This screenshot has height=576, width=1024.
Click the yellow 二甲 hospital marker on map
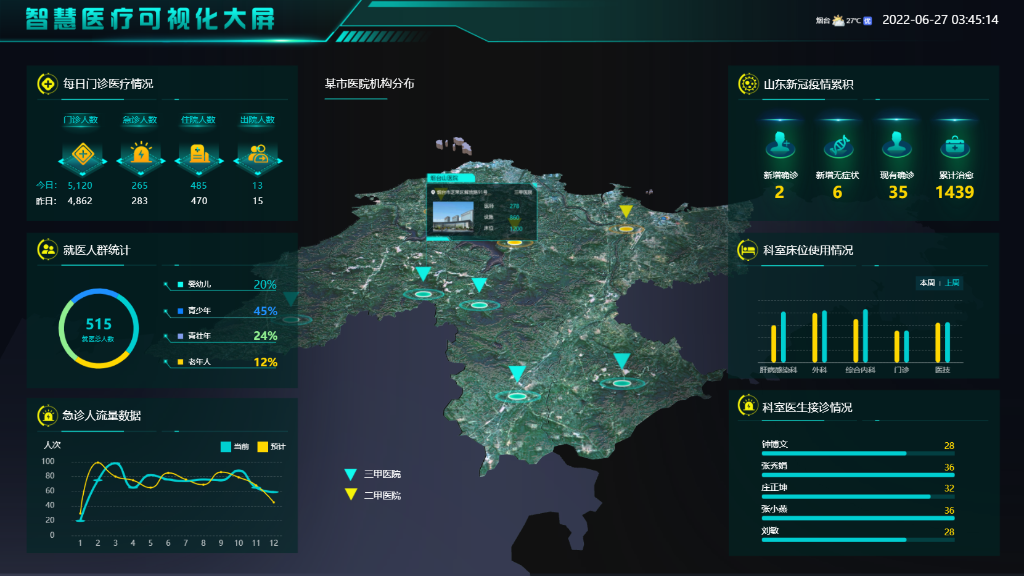coord(626,212)
